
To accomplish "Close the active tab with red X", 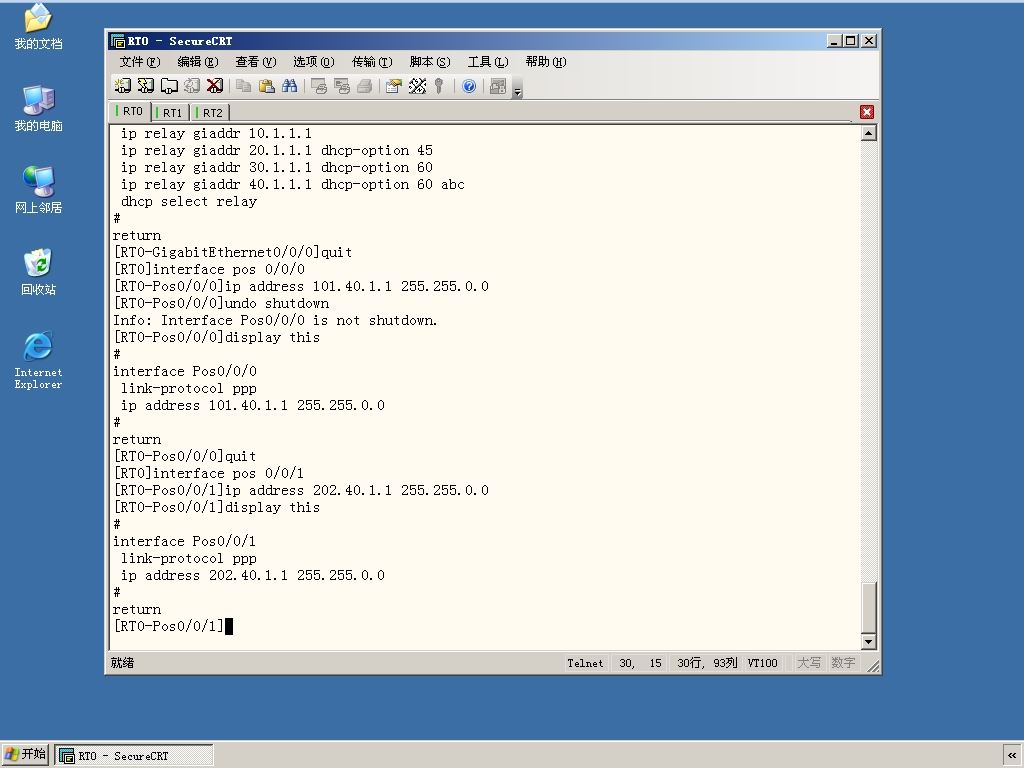I will [867, 112].
